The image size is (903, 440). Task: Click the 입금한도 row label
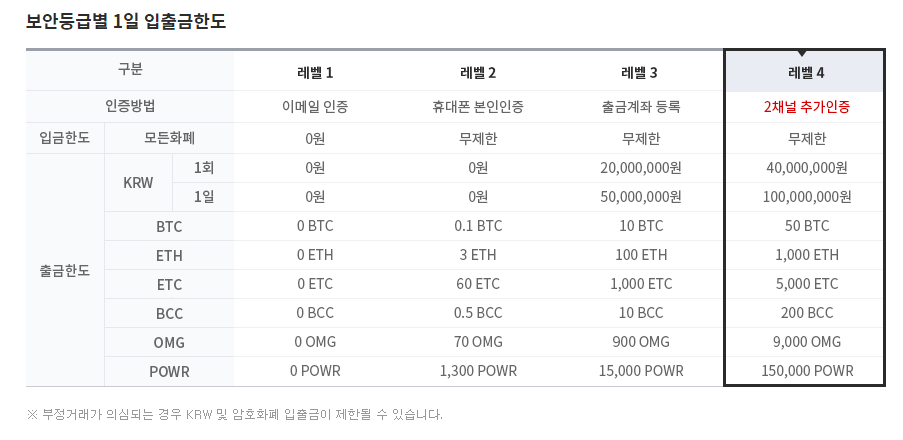click(65, 137)
